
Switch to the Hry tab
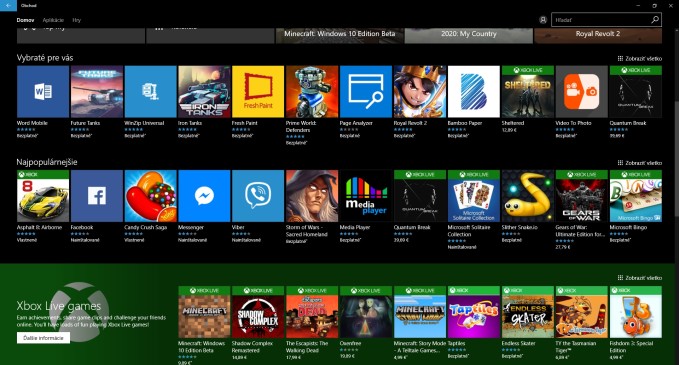77,20
